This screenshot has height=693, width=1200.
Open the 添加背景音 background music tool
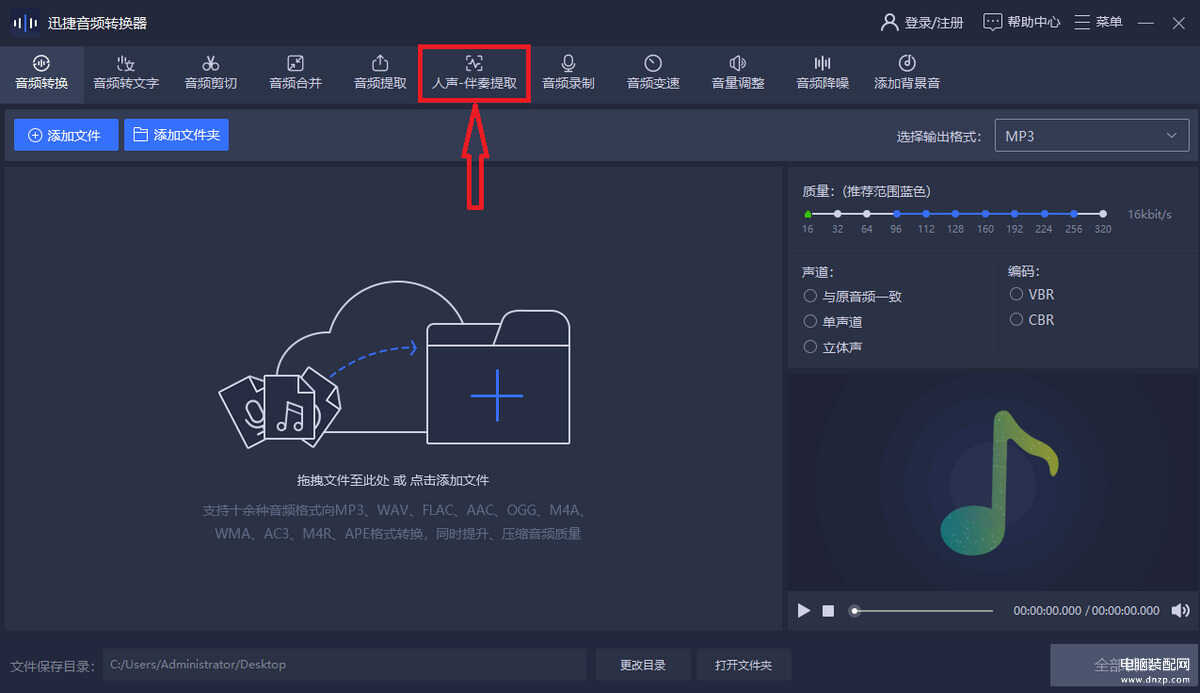tap(907, 72)
